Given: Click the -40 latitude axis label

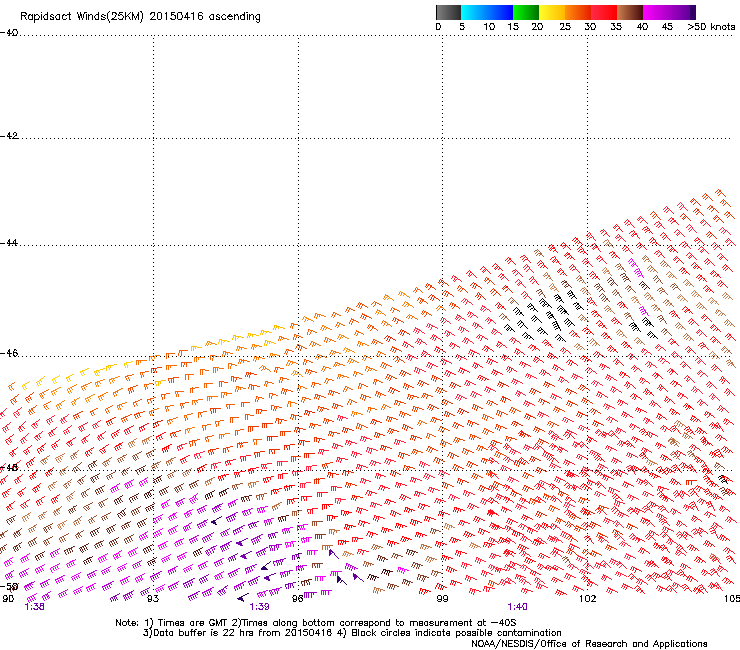Looking at the screenshot, I should point(9,33).
